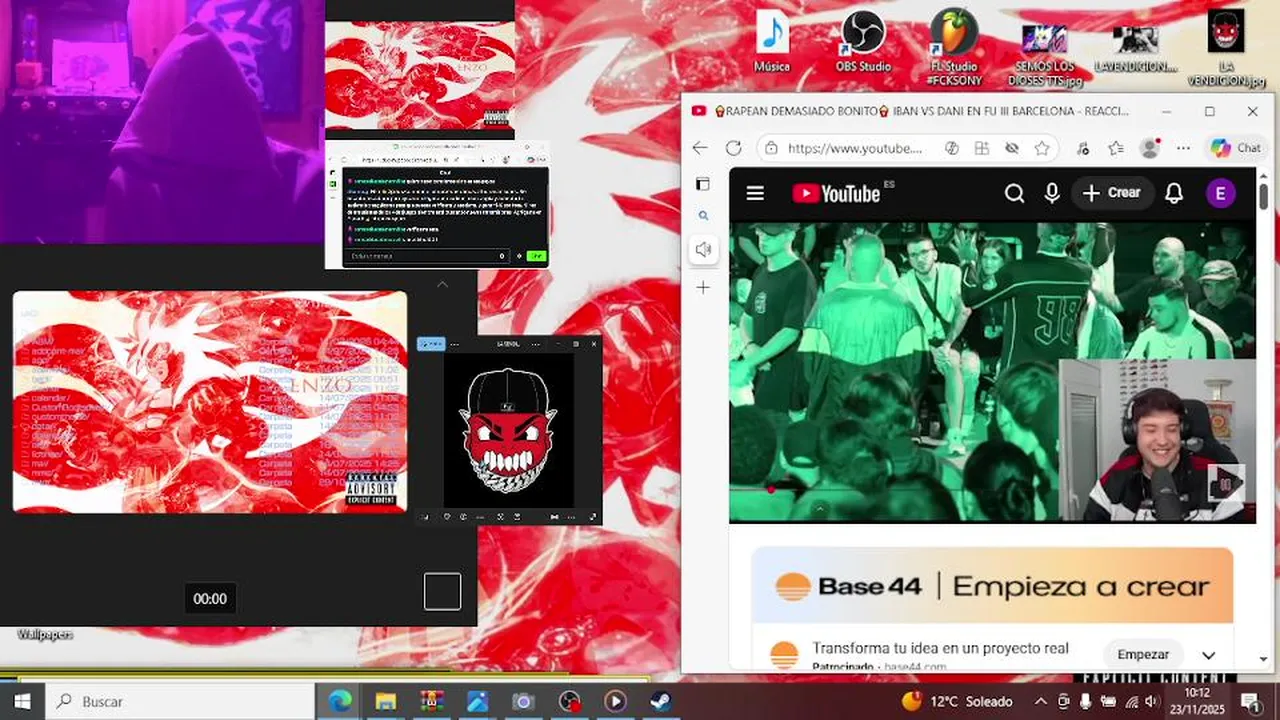The width and height of the screenshot is (1280, 720).
Task: Open the Música desktop shortcut
Action: [x=772, y=41]
